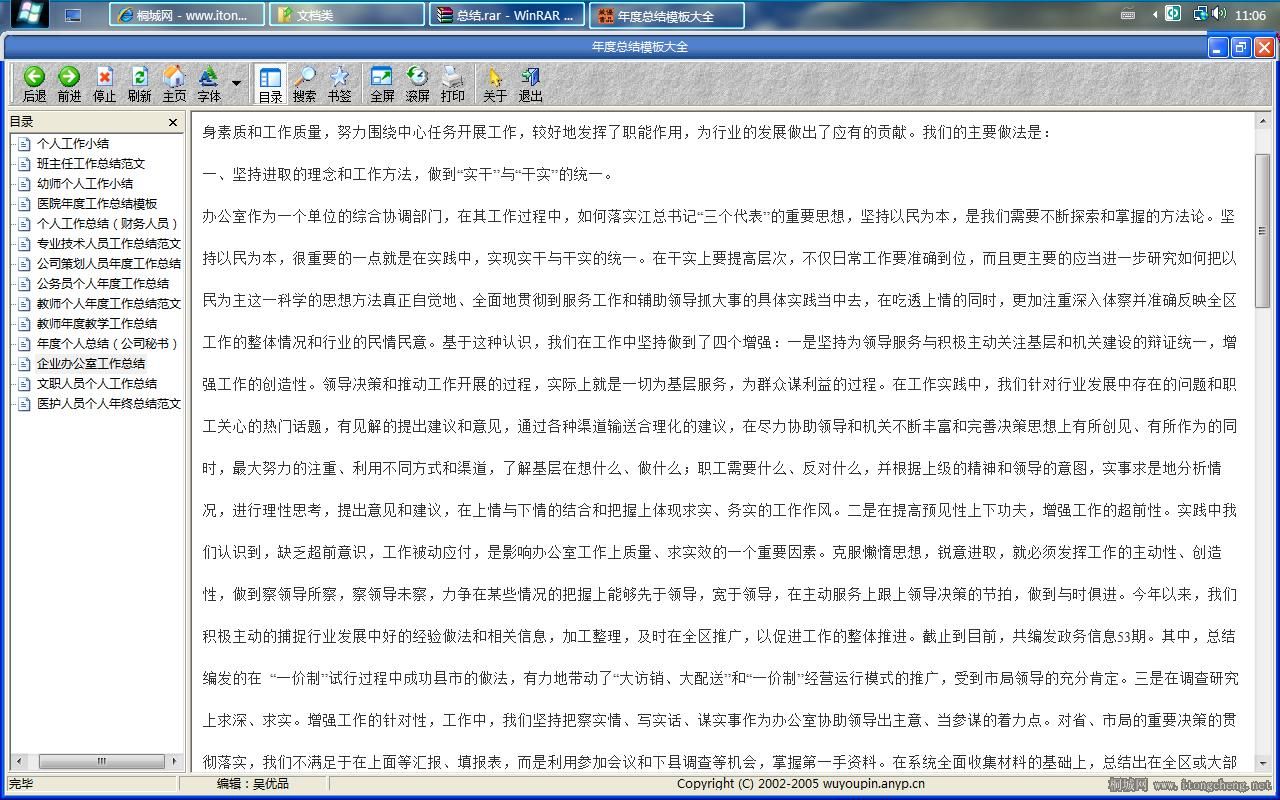Viewport: 1280px width, 800px height.
Task: Open 文职人员个人工作总结 entry
Action: click(x=97, y=383)
